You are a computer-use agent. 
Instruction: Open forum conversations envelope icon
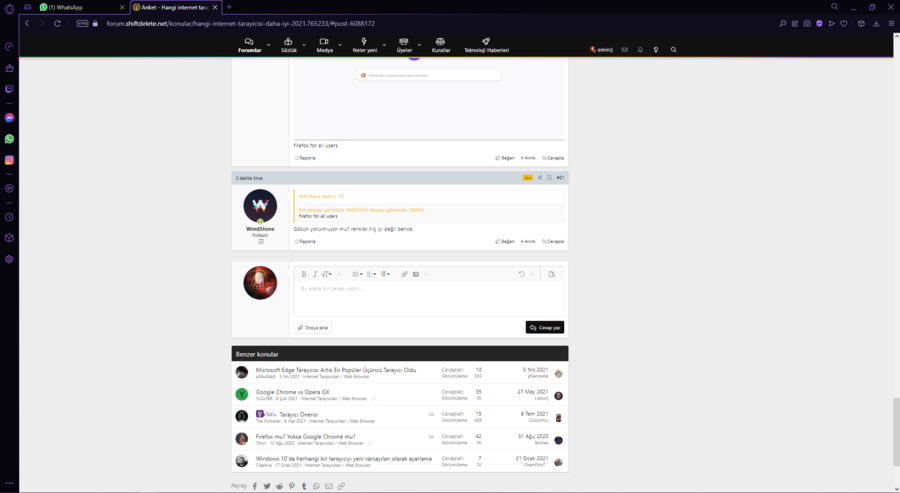tap(624, 50)
